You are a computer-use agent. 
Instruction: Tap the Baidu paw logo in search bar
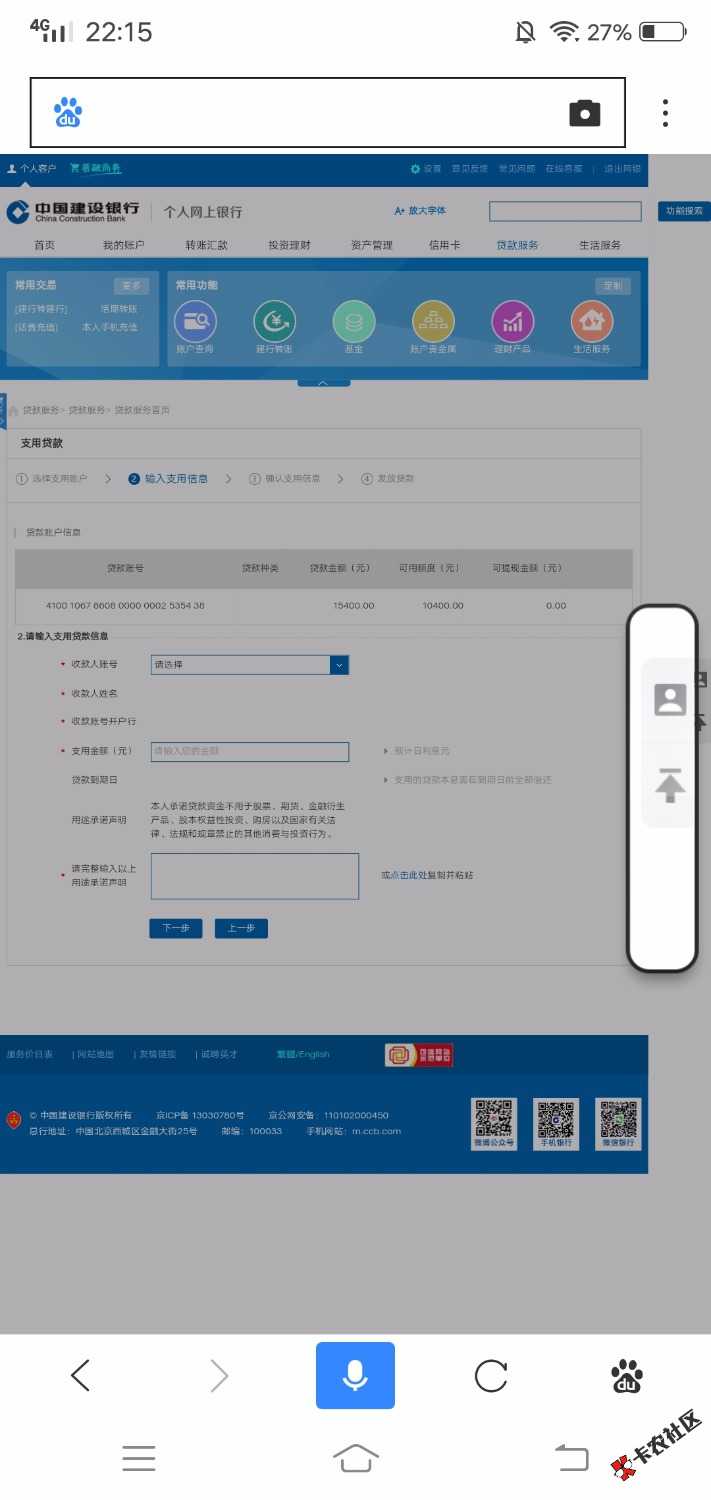pos(67,113)
